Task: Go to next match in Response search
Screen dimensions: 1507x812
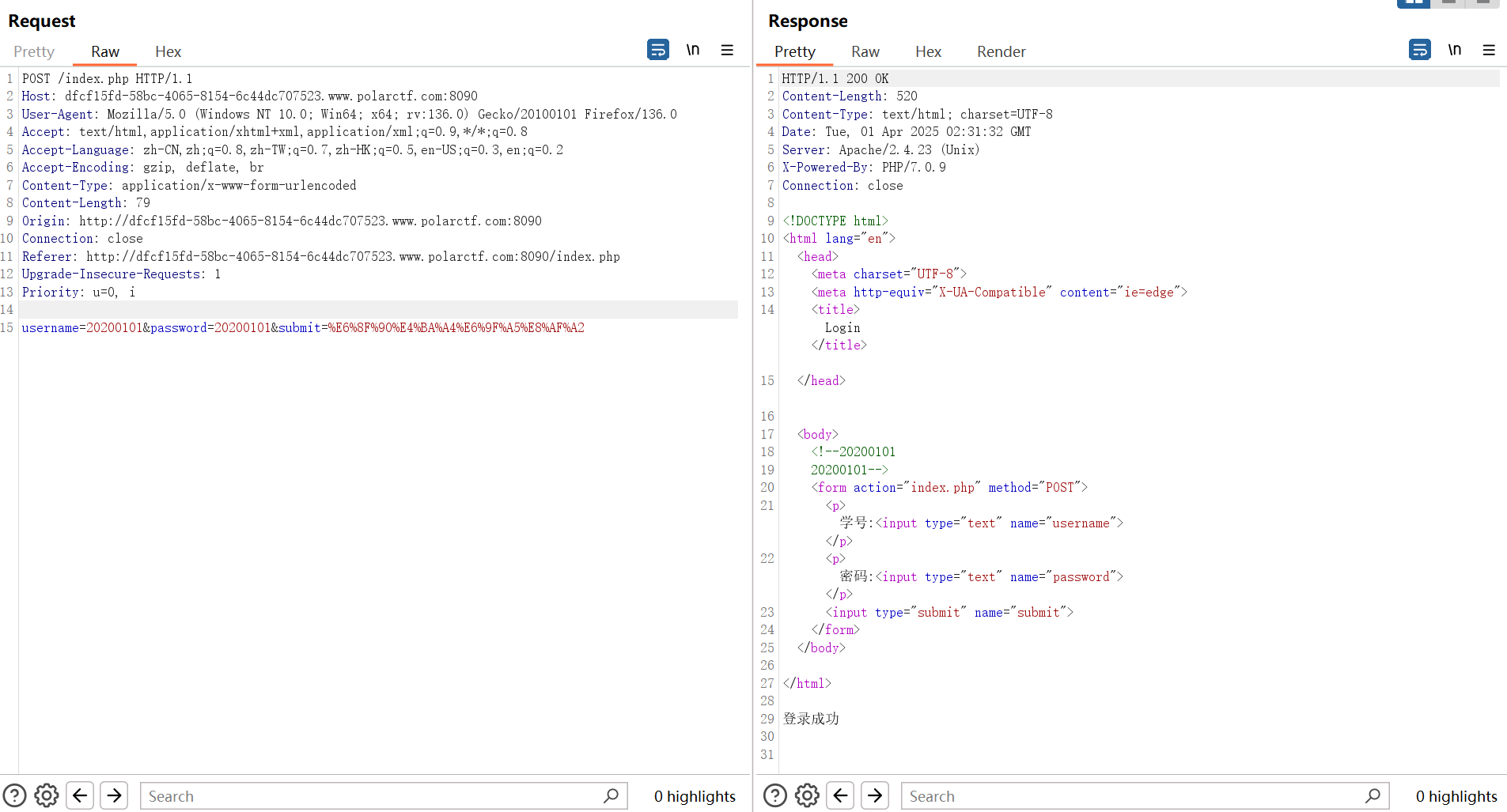Action: tap(875, 795)
